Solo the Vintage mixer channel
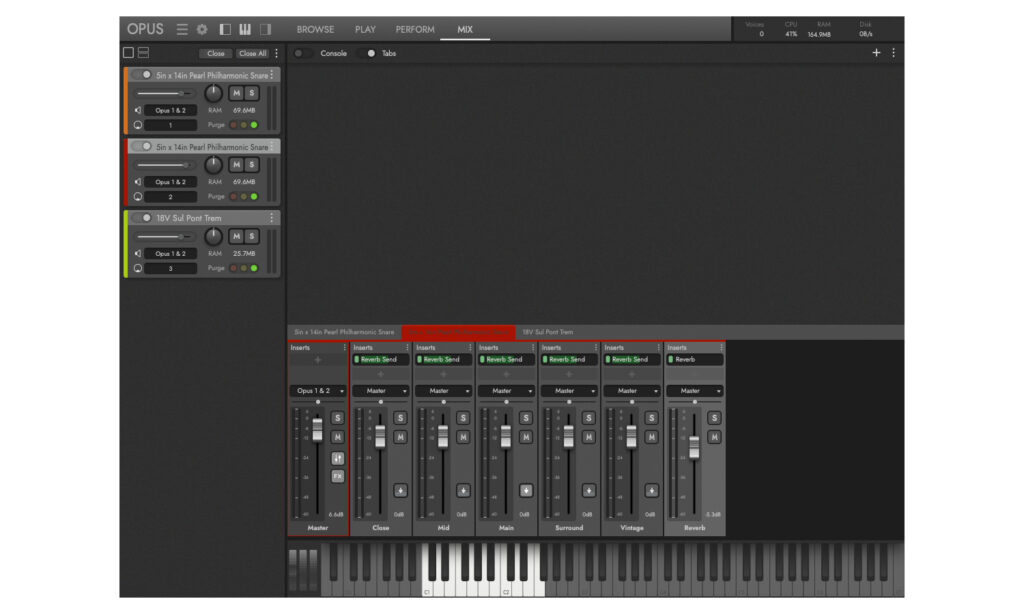This screenshot has height=614, width=1024. [x=651, y=417]
